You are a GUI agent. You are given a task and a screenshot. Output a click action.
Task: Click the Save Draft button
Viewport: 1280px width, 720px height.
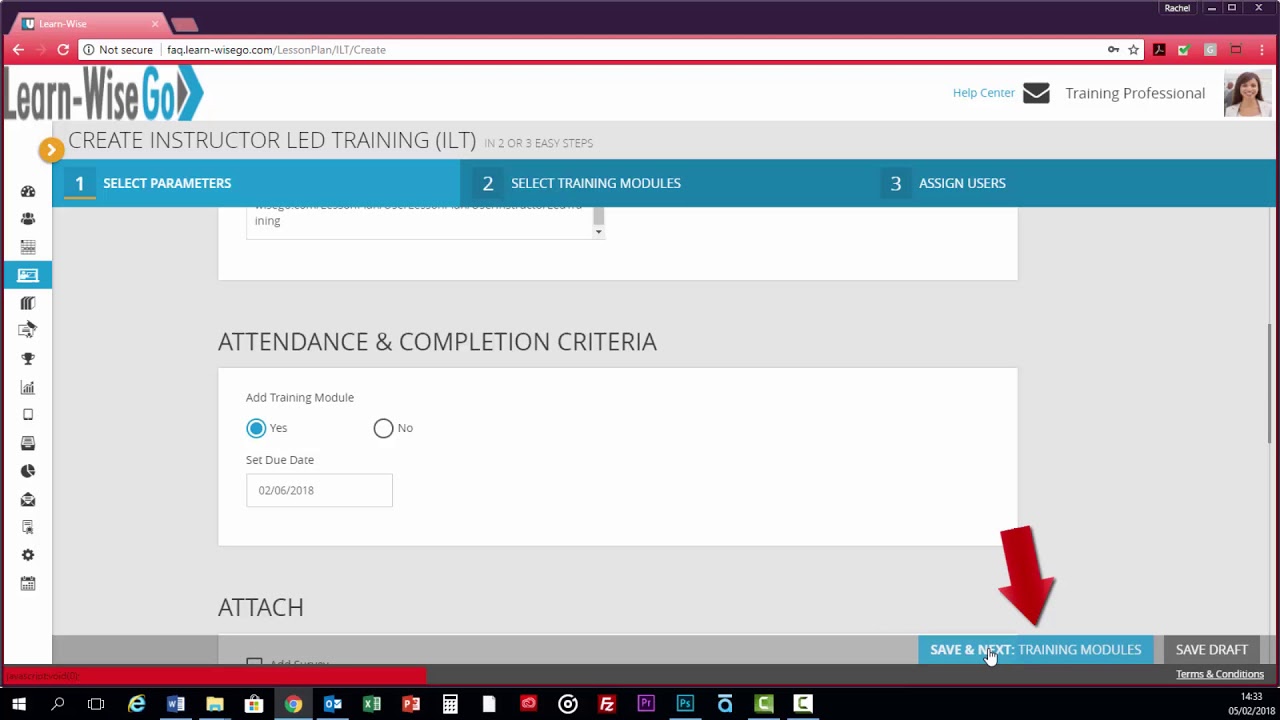tap(1211, 650)
